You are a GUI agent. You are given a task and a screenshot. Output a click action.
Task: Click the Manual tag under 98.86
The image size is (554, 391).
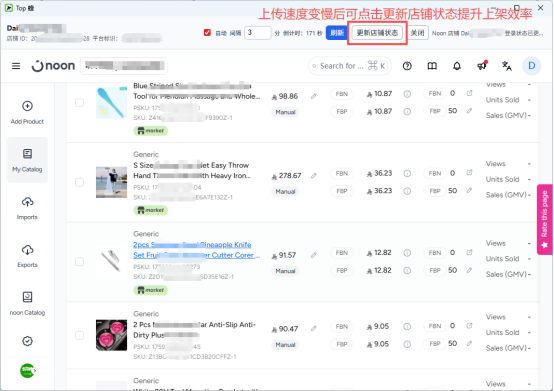pos(285,112)
